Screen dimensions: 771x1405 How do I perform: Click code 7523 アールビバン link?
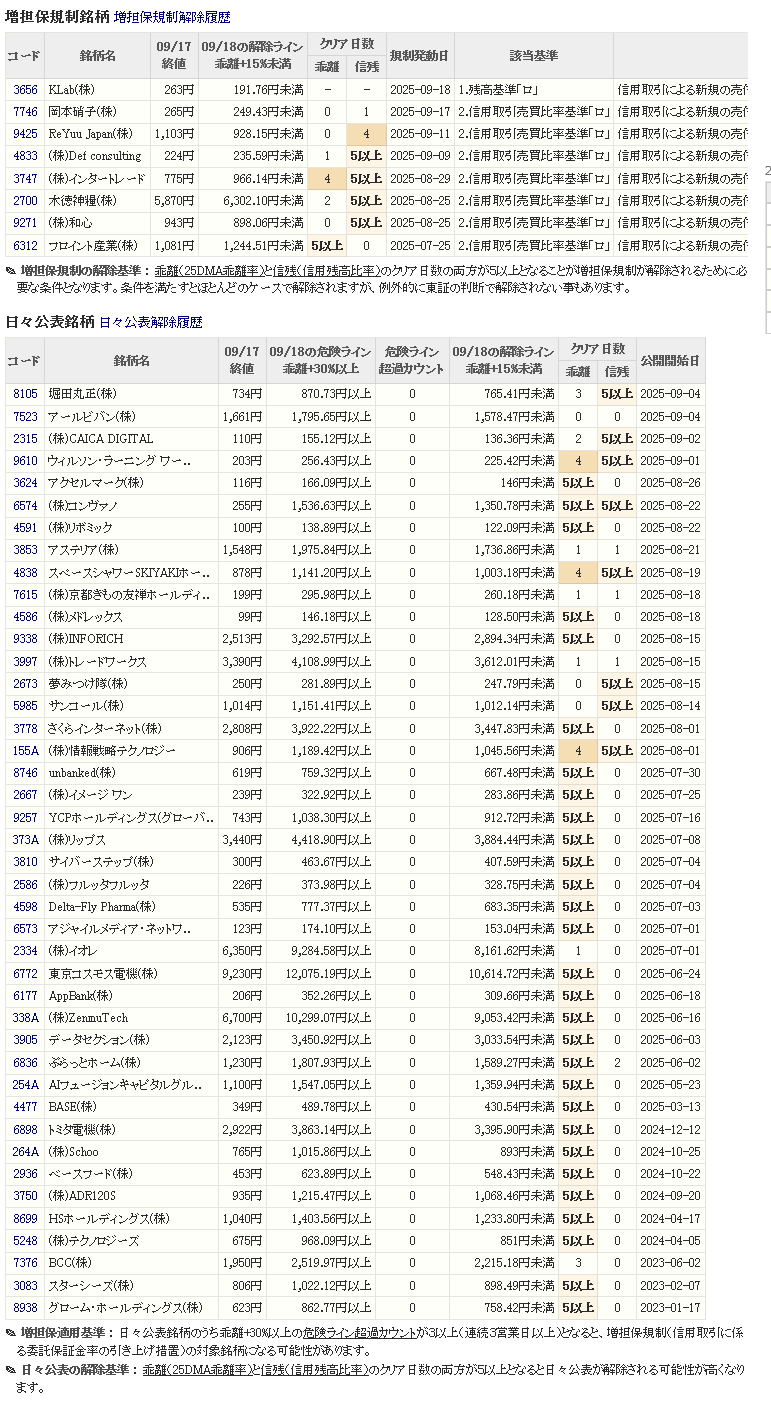[x=25, y=416]
